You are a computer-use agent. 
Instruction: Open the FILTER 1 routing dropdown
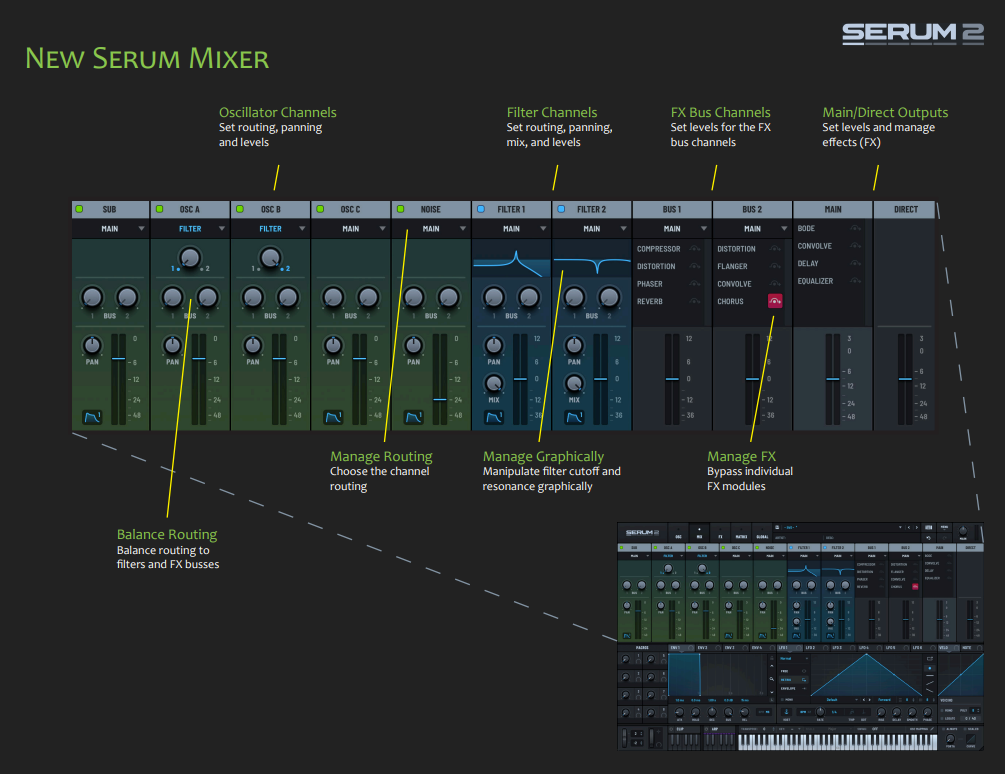tap(511, 229)
